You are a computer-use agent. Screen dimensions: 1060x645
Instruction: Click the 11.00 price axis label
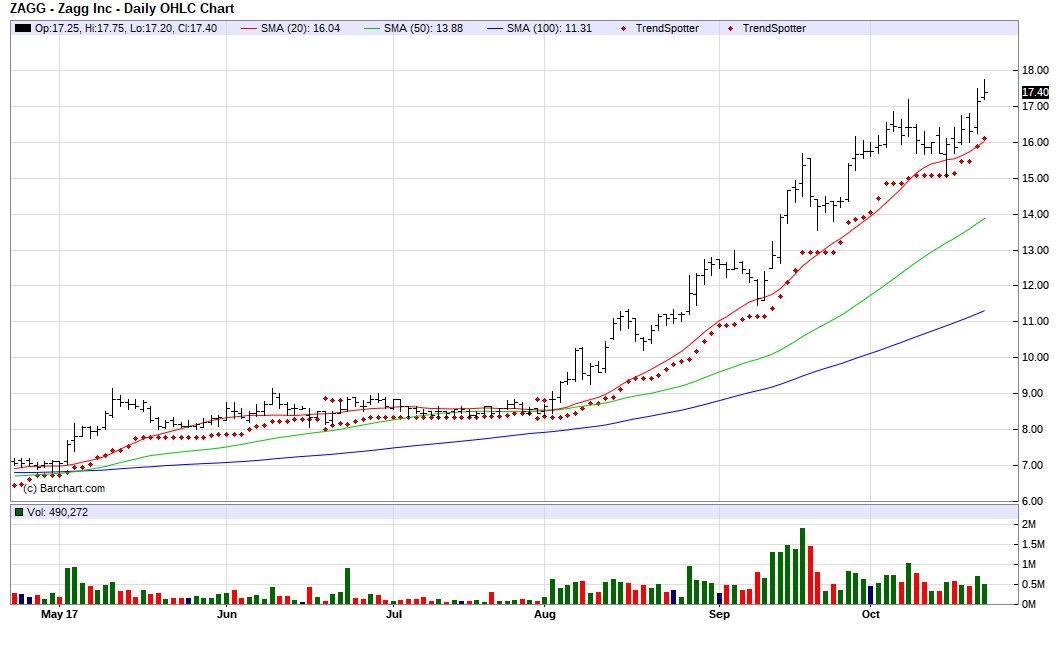point(1035,321)
